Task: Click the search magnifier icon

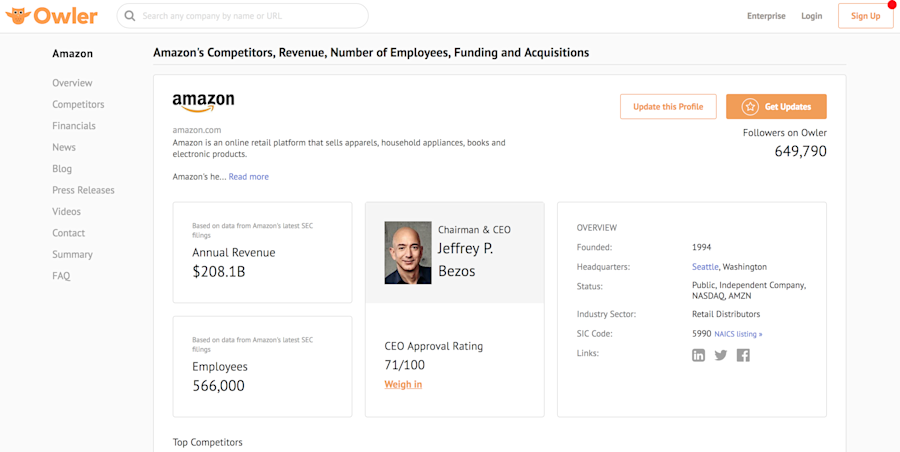Action: 130,16
